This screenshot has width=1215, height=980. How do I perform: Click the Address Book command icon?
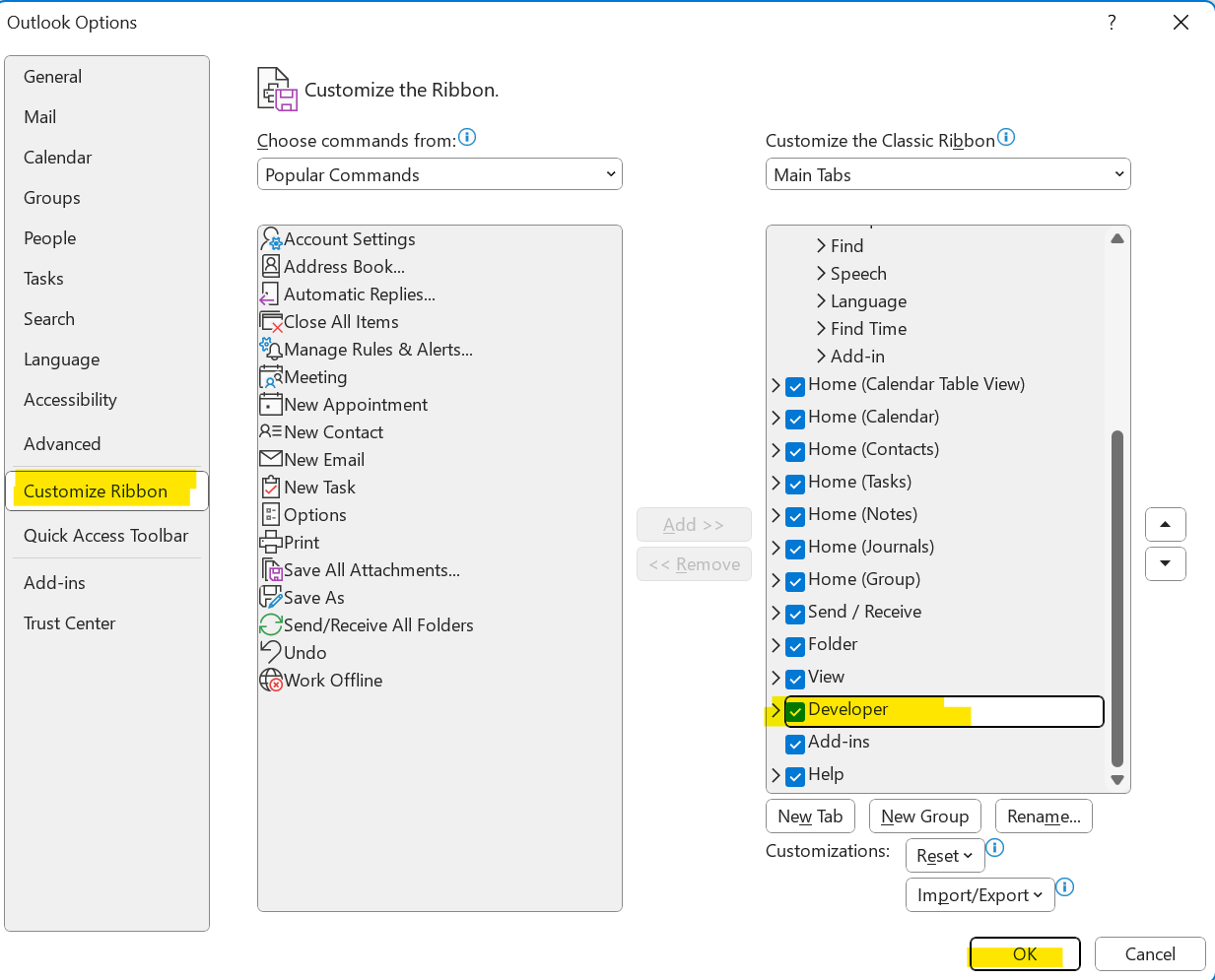(x=271, y=266)
